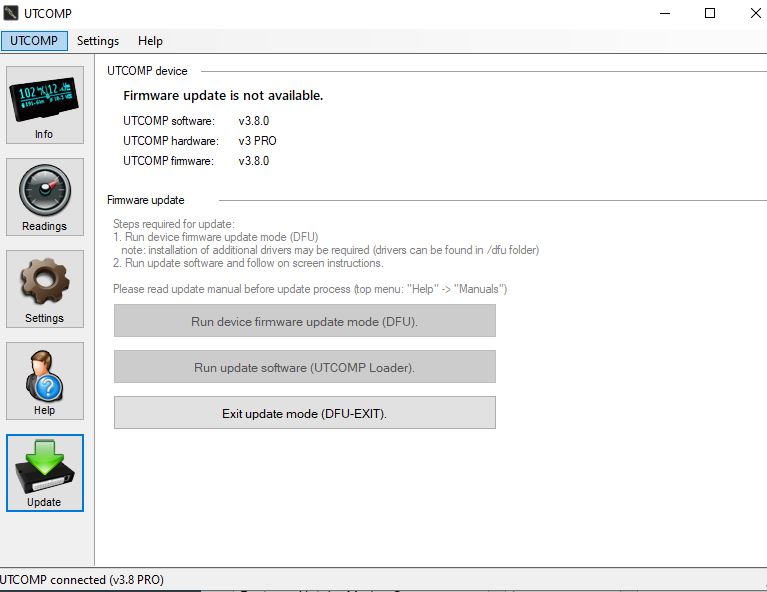The width and height of the screenshot is (767, 592).
Task: Click the 'UTCOMP device' section heading
Action: point(147,71)
